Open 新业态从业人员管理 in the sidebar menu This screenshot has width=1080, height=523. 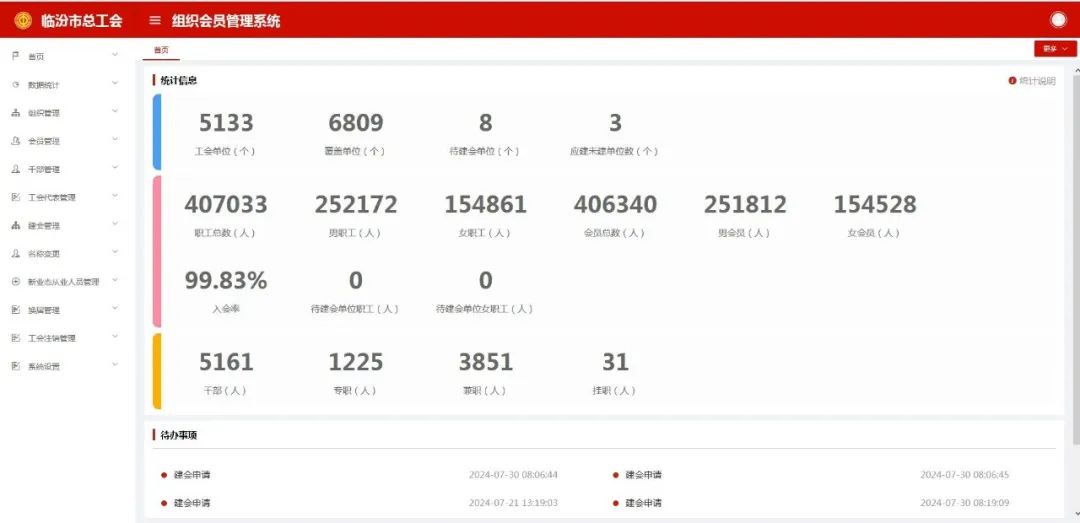tap(63, 282)
